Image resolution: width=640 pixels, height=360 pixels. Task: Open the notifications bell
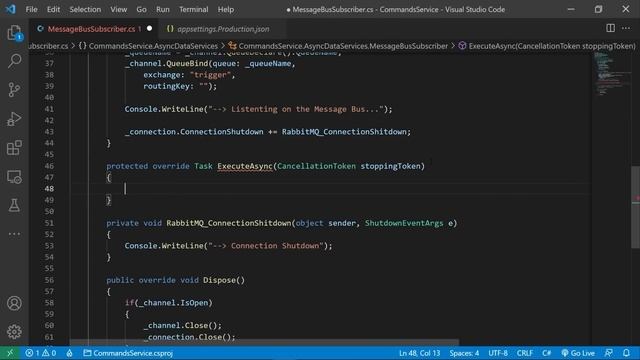[x=626, y=353]
